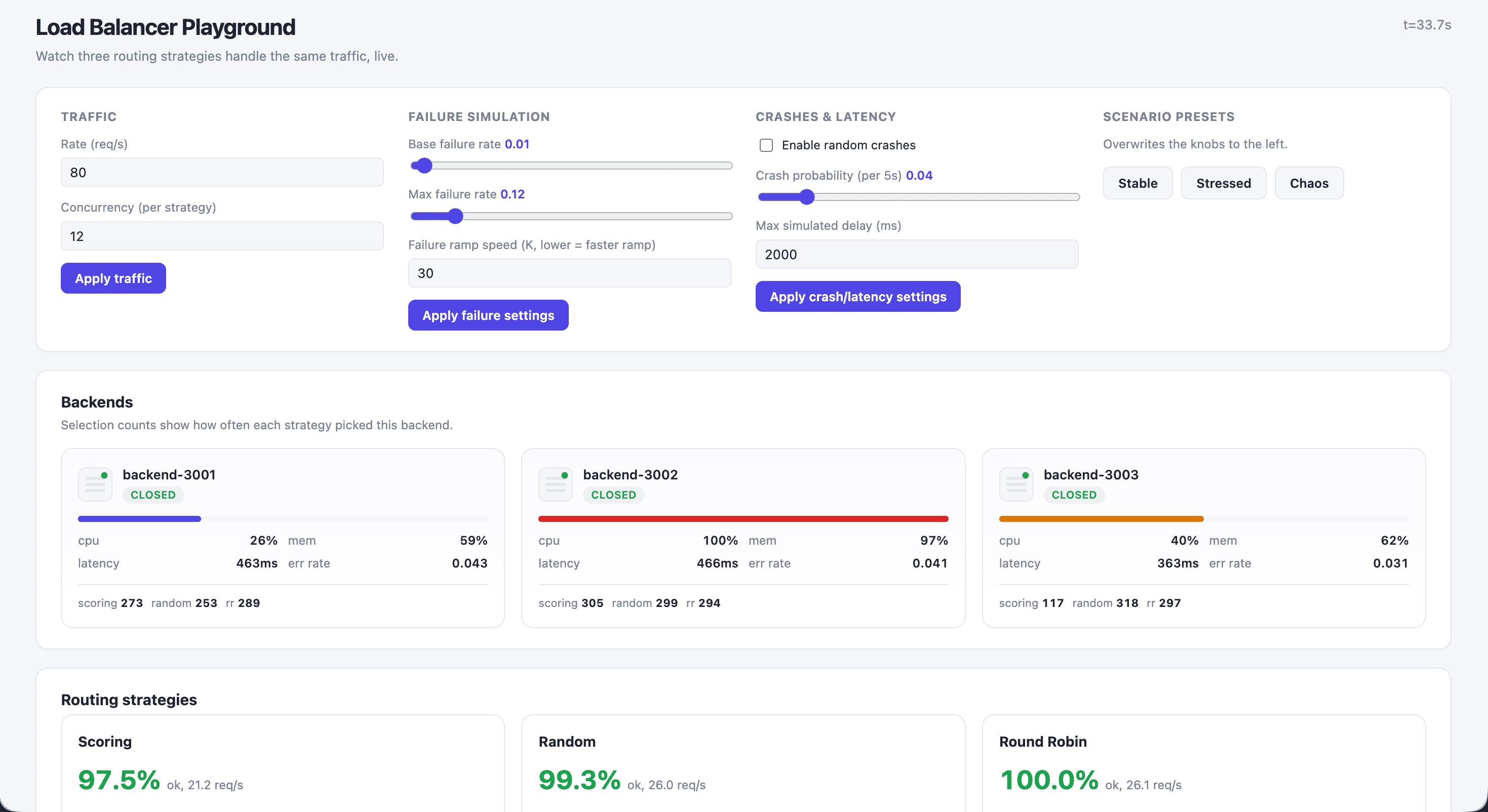Click the 97.5% Scoring success rate

119,780
